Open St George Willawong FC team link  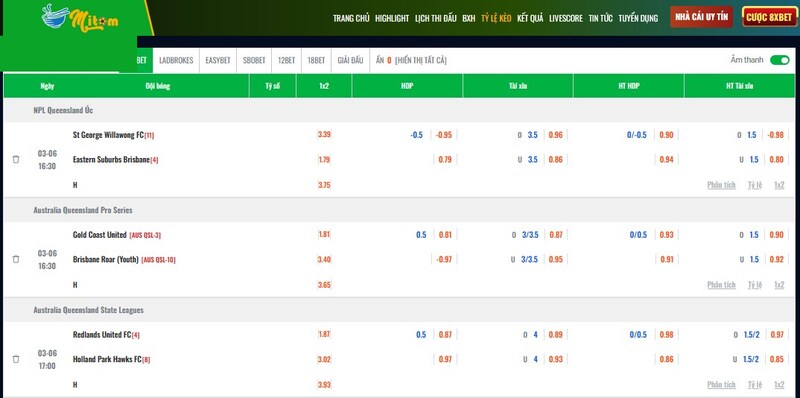tap(108, 135)
